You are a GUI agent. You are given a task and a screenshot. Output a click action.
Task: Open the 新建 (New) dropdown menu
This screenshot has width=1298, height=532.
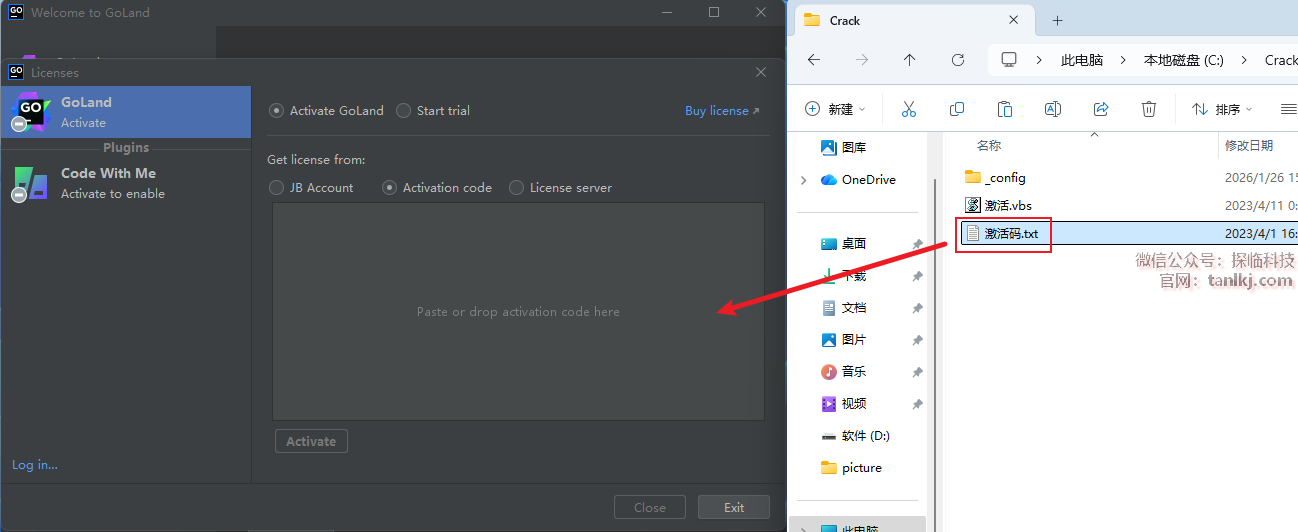[x=835, y=109]
